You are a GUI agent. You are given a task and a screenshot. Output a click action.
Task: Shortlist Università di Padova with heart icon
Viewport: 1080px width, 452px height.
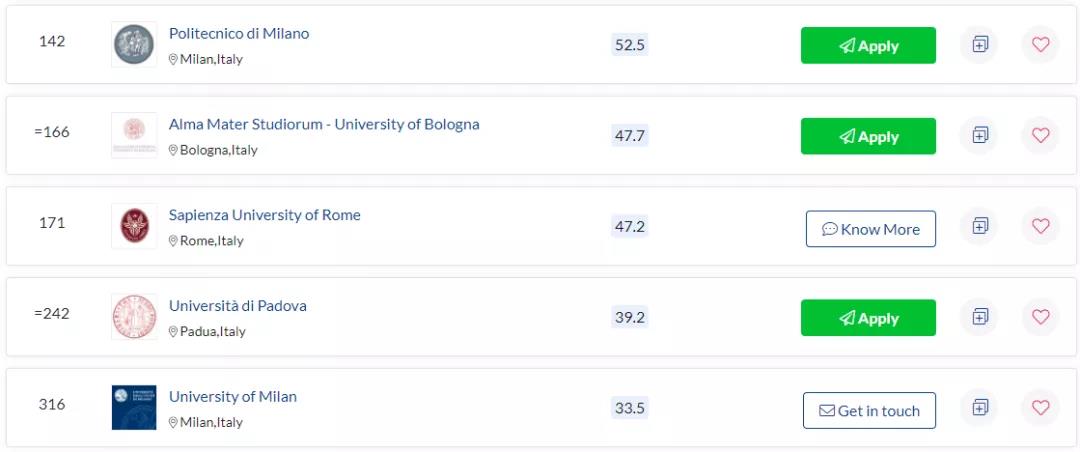point(1040,317)
